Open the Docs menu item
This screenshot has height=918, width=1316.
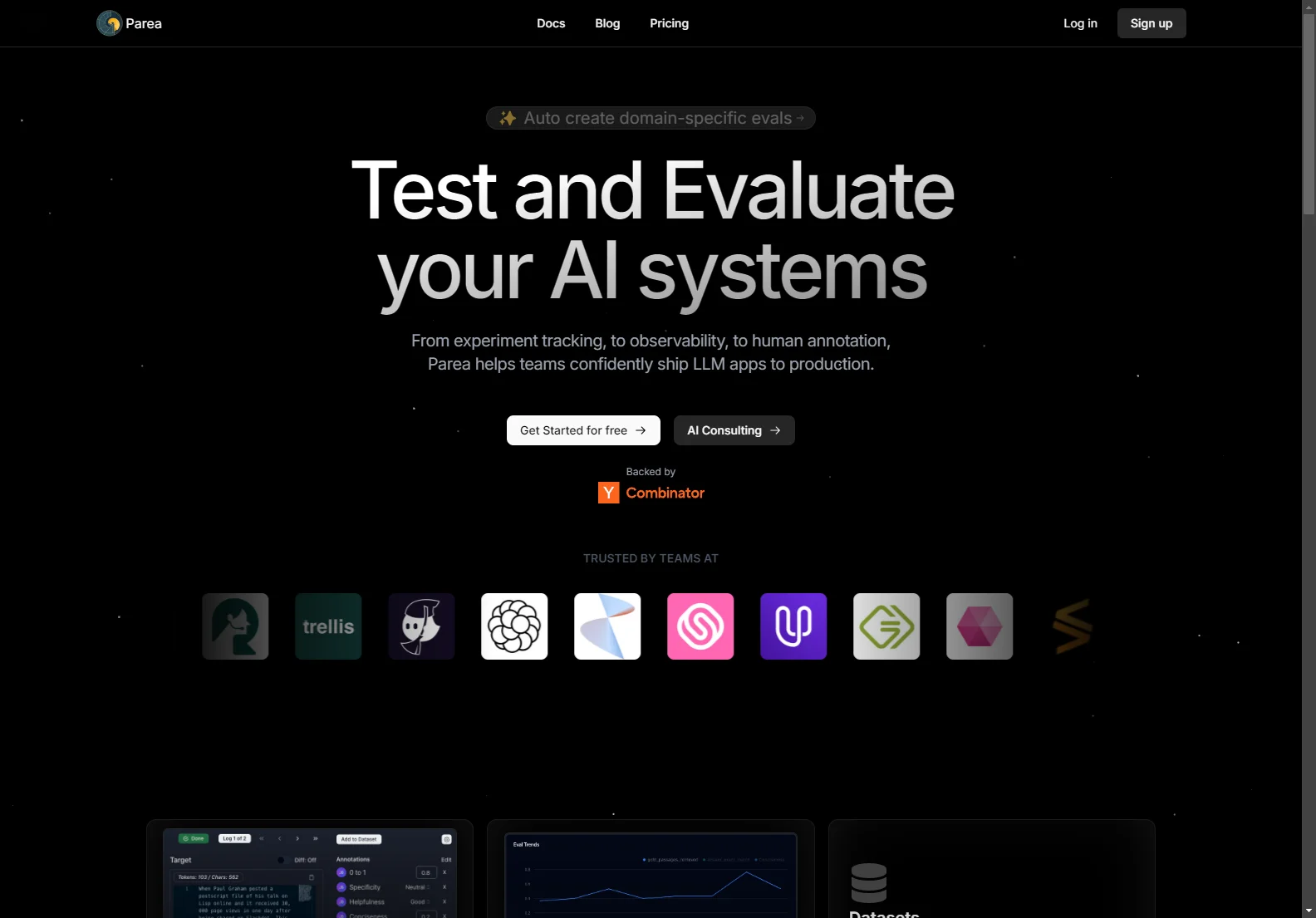[551, 23]
